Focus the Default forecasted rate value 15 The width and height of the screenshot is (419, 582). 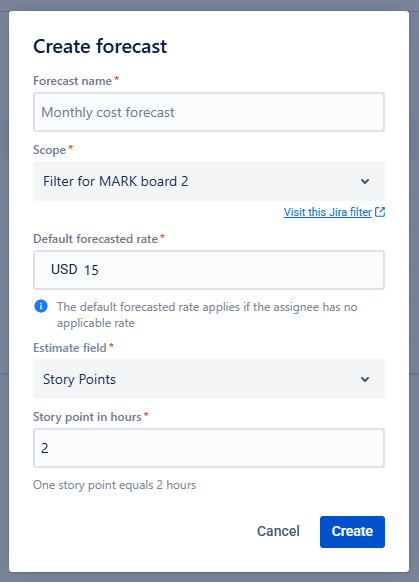91,270
